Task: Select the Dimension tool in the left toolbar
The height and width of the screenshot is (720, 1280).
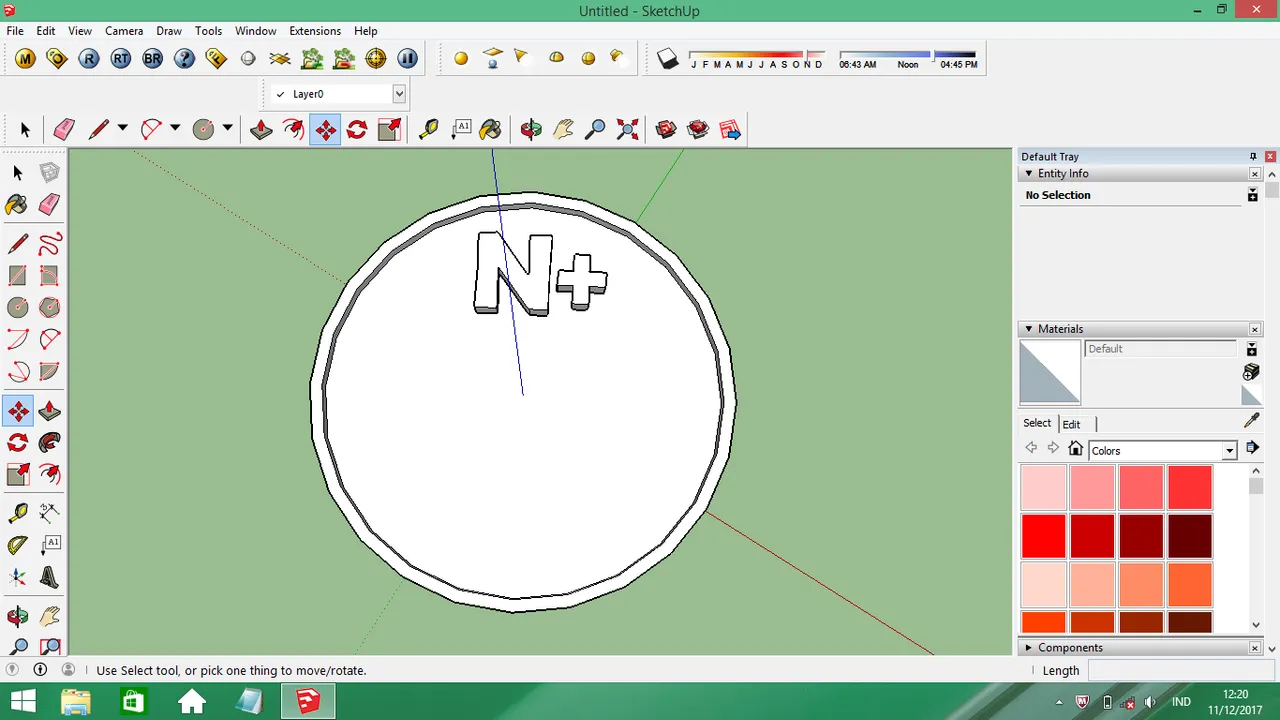Action: (50, 514)
